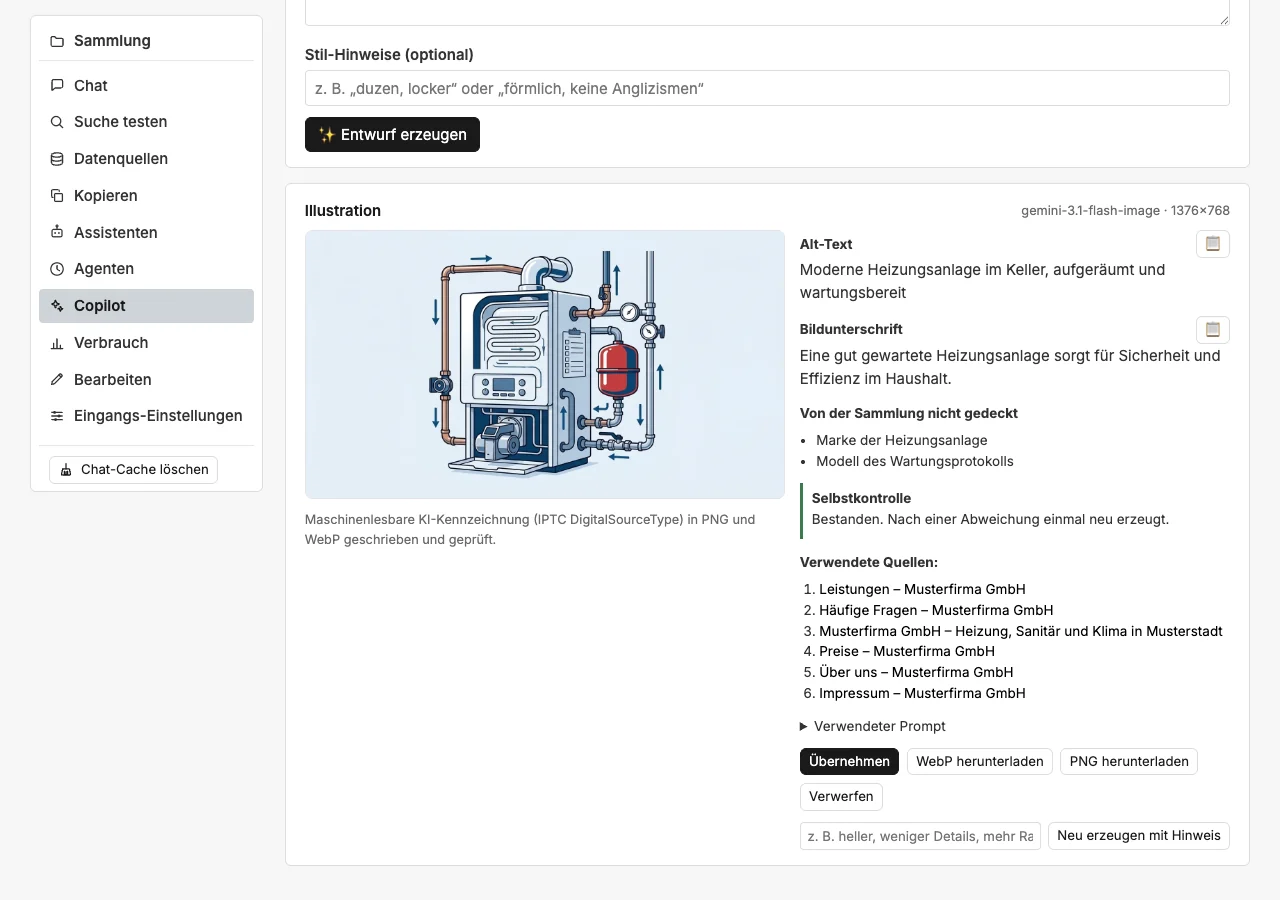Click Entwurf erzeugen button

click(392, 134)
